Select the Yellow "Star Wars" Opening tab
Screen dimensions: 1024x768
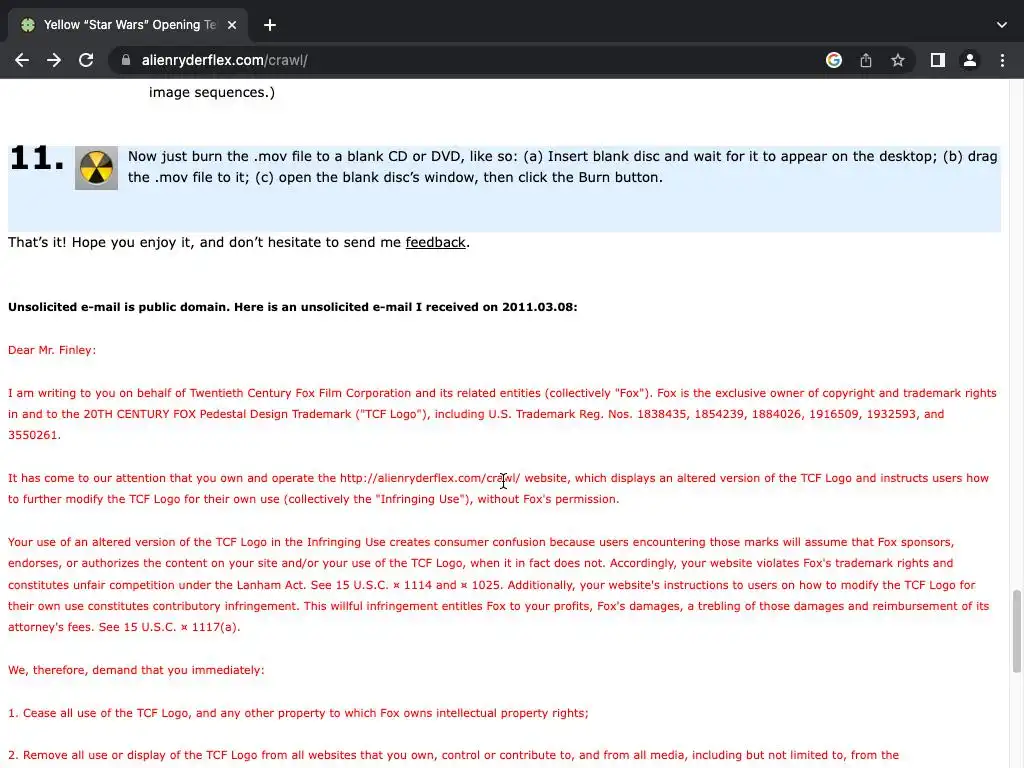[128, 25]
